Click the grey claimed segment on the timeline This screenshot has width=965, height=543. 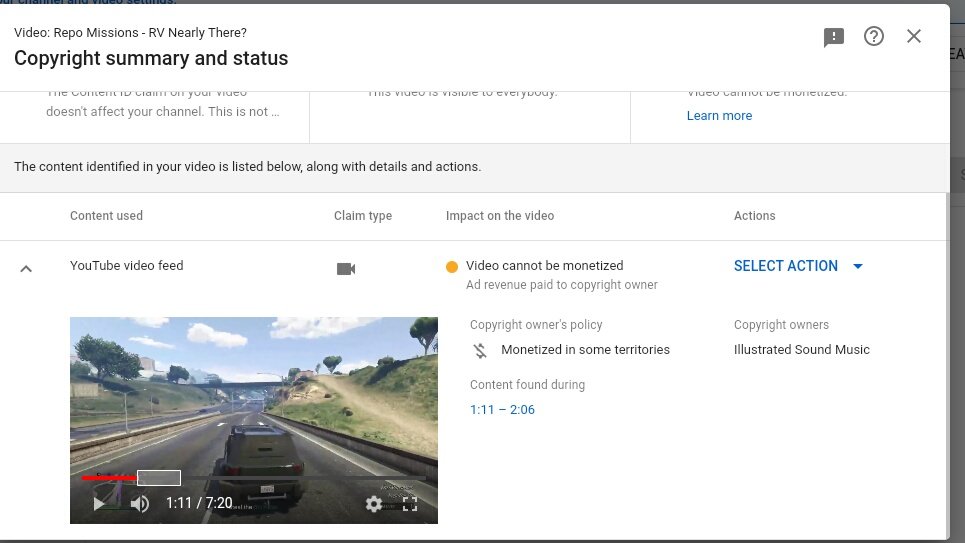click(x=159, y=478)
